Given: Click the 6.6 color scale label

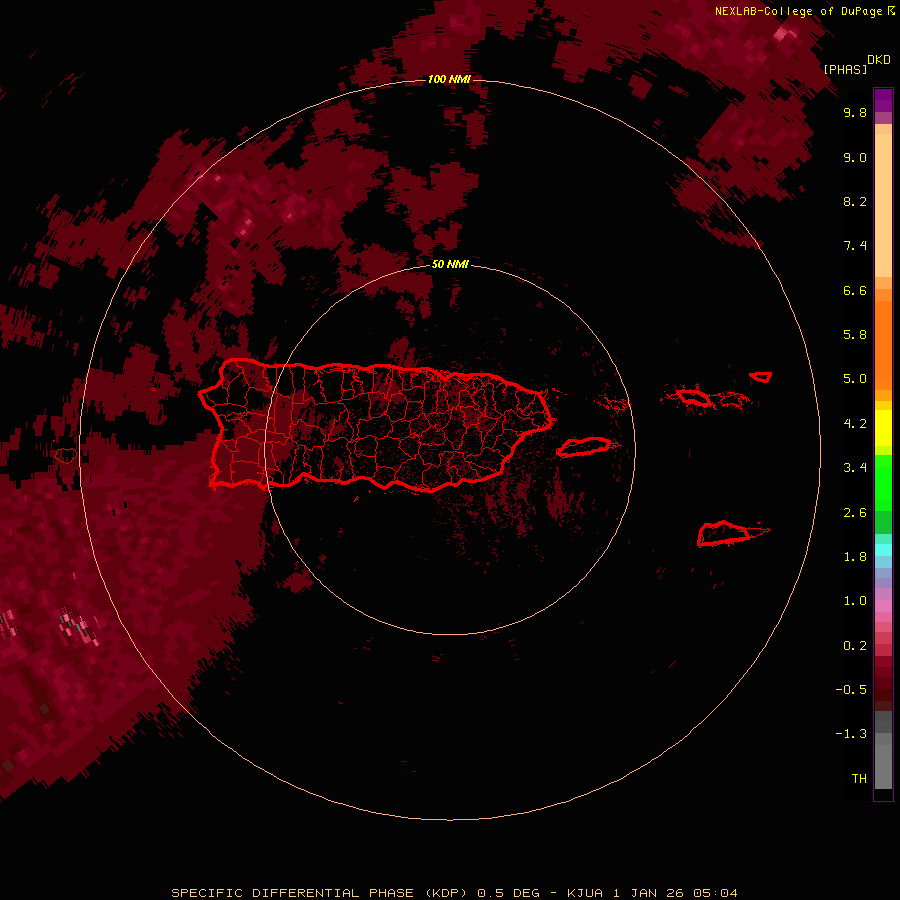Looking at the screenshot, I should click(x=855, y=290).
